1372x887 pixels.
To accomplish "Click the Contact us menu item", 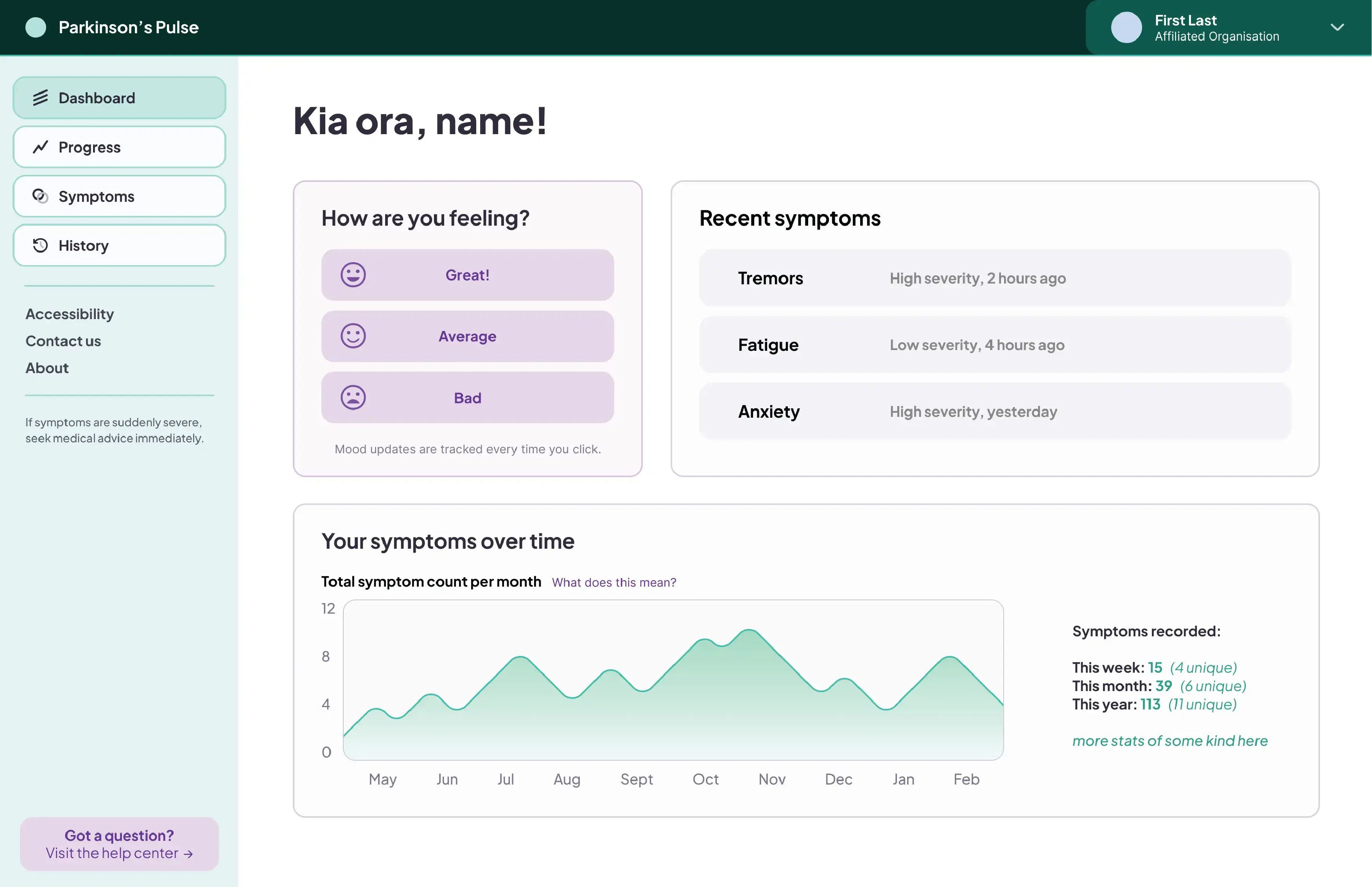I will tap(63, 340).
